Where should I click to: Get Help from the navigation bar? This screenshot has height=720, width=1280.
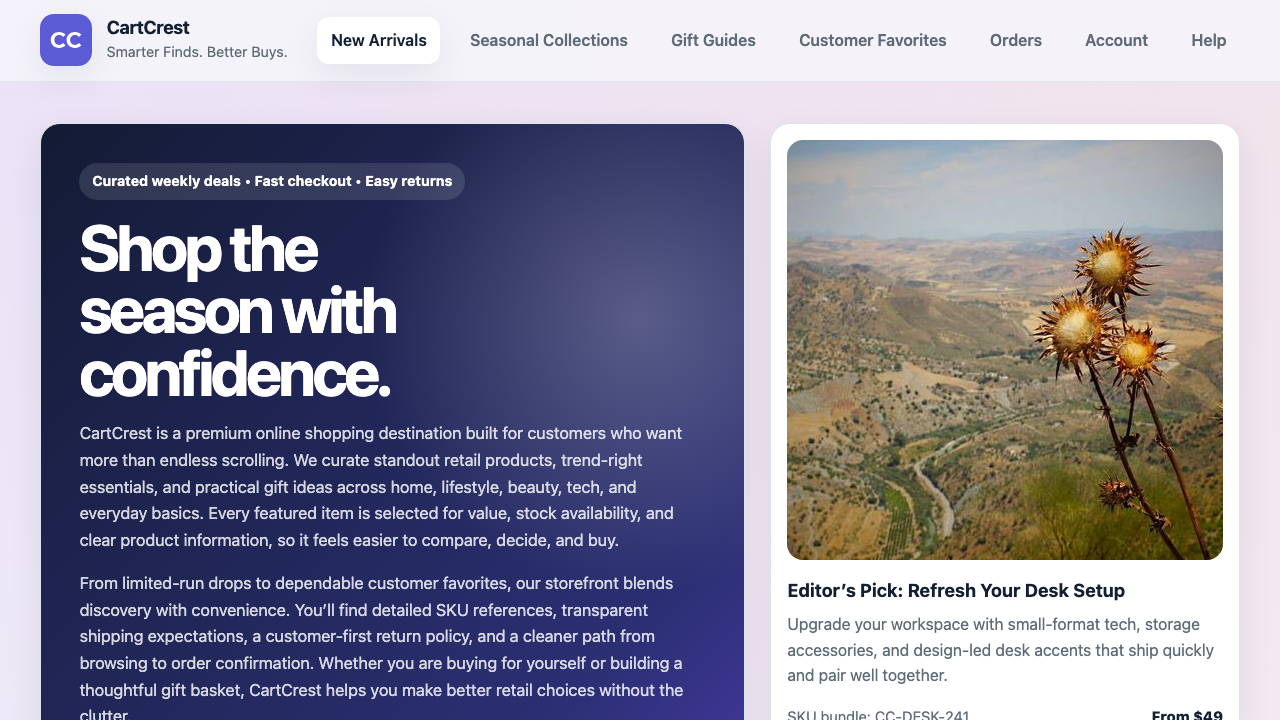tap(1208, 40)
